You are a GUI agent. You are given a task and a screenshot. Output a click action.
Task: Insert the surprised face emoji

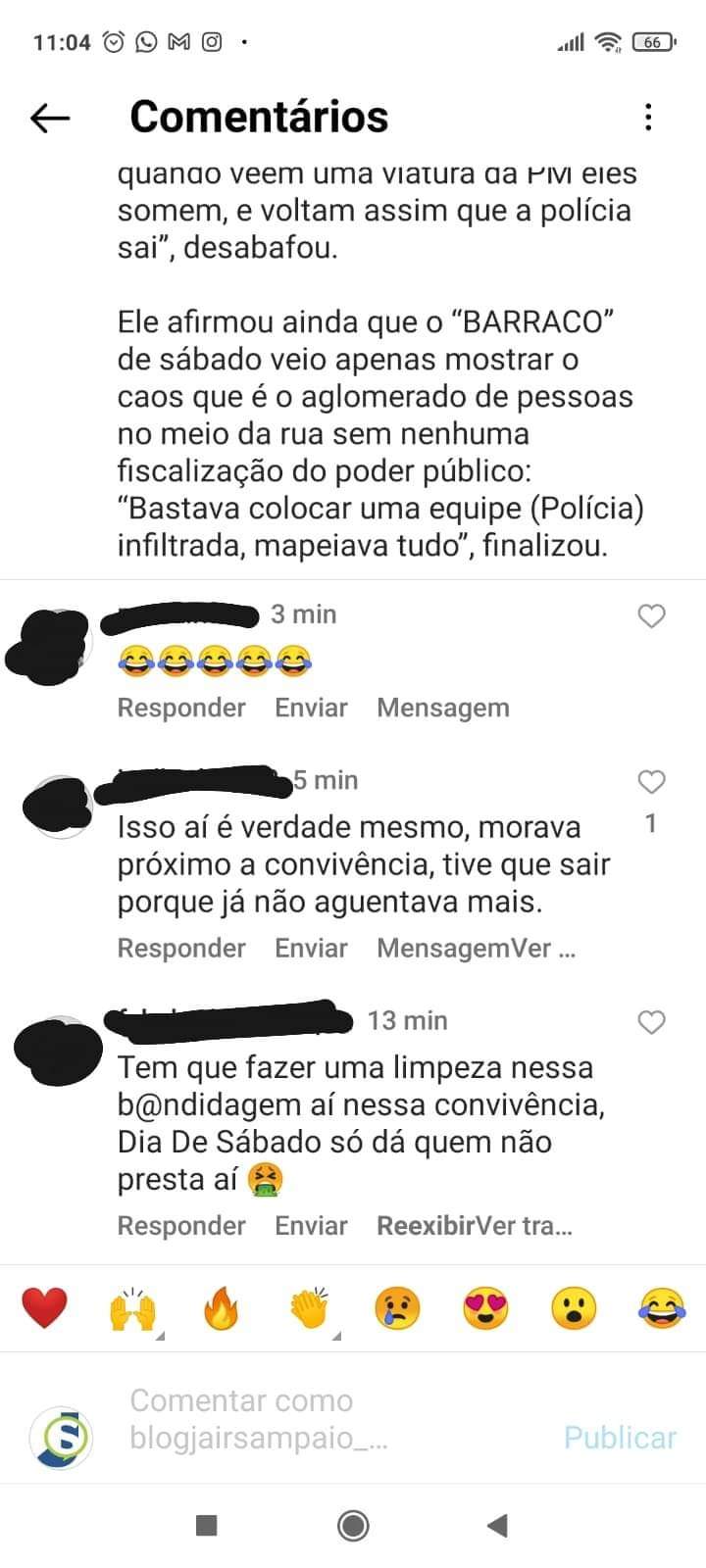point(574,1308)
